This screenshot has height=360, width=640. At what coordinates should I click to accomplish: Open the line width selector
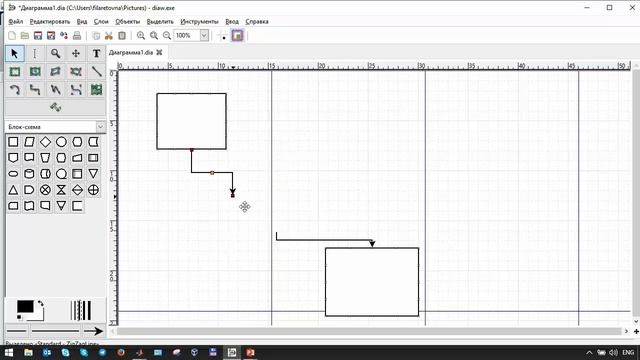(x=81, y=310)
